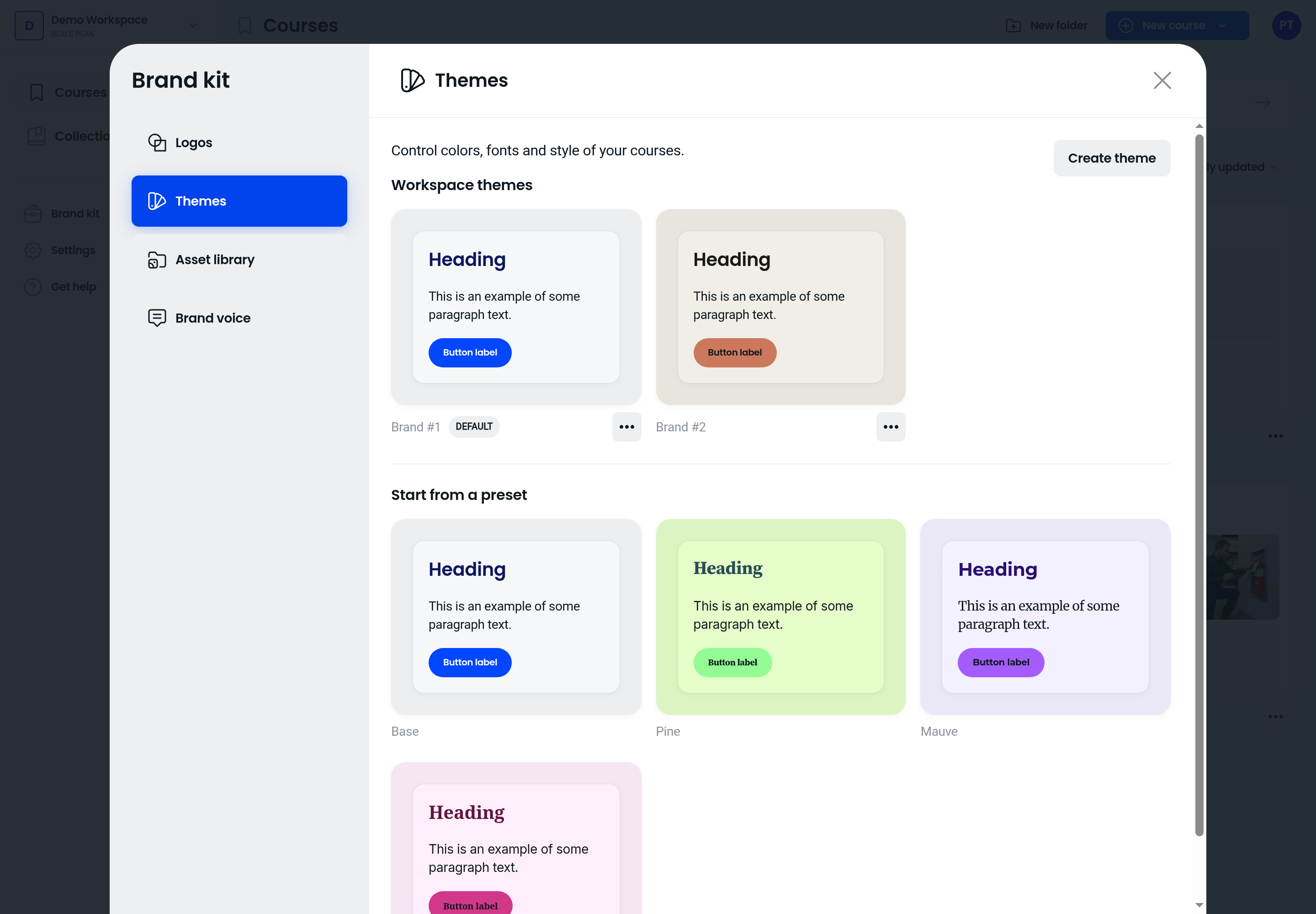This screenshot has height=914, width=1316.
Task: Click the Settings gear icon in background sidebar
Action: tap(32, 250)
